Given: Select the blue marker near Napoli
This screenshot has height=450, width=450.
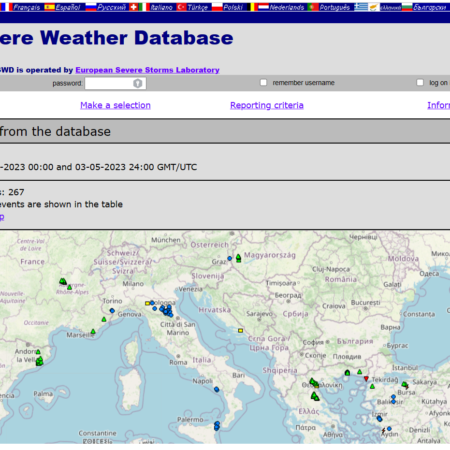Looking at the screenshot, I should pyautogui.click(x=217, y=389).
